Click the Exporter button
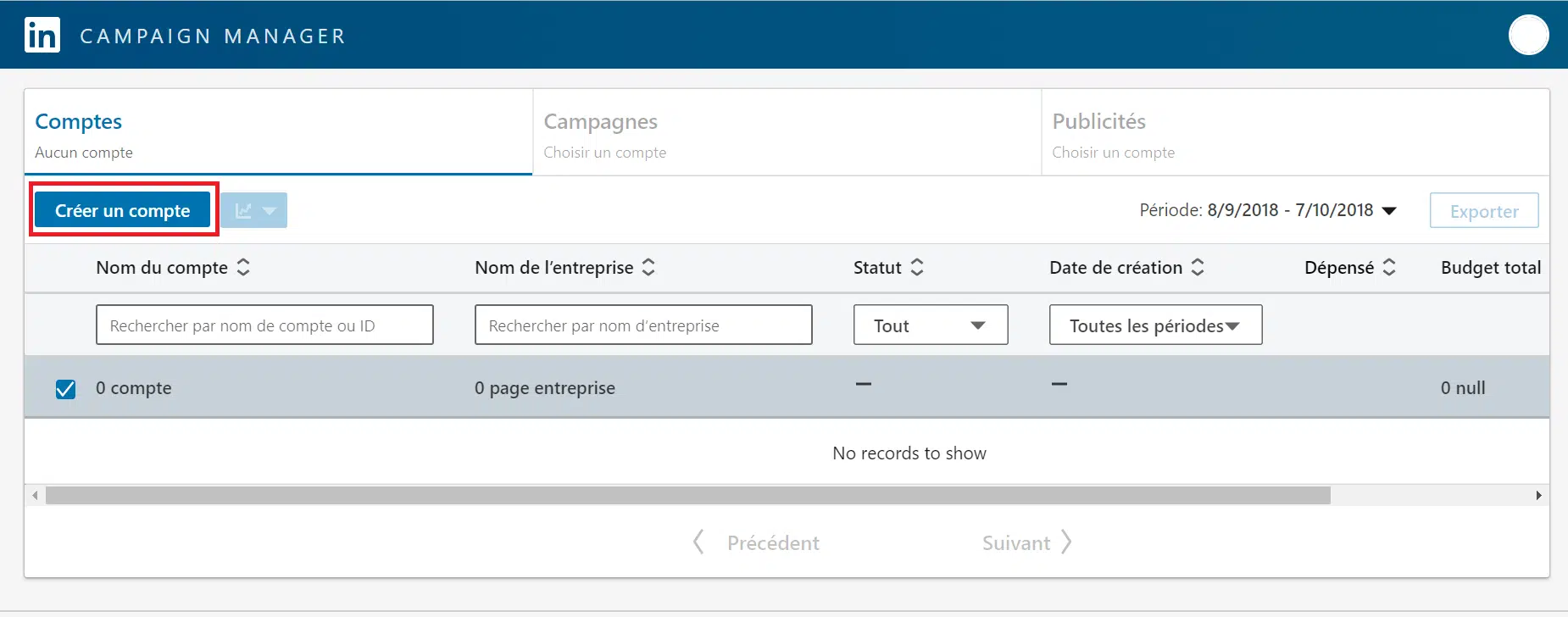1568x617 pixels. tap(1483, 211)
